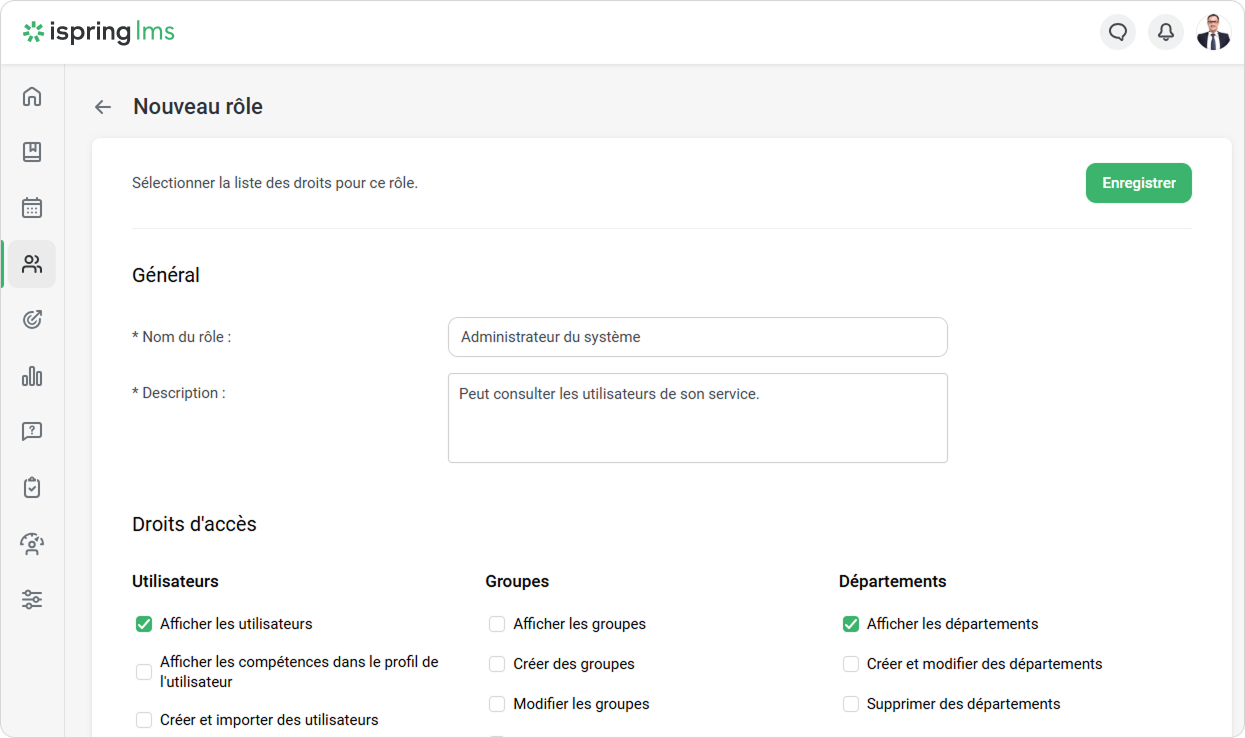Uncheck Afficher les utilisateurs checkbox
This screenshot has width=1245, height=738.
[x=144, y=624]
